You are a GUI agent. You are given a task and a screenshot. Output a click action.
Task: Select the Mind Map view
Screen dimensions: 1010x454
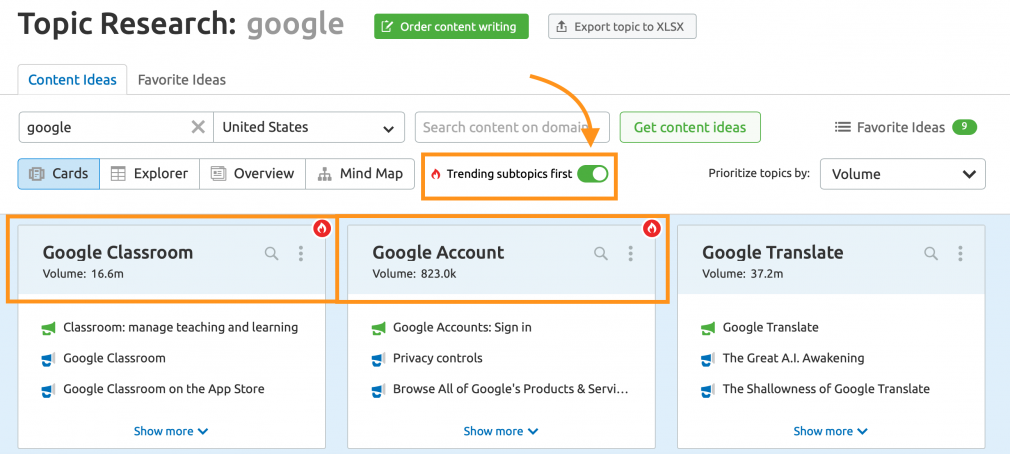360,174
